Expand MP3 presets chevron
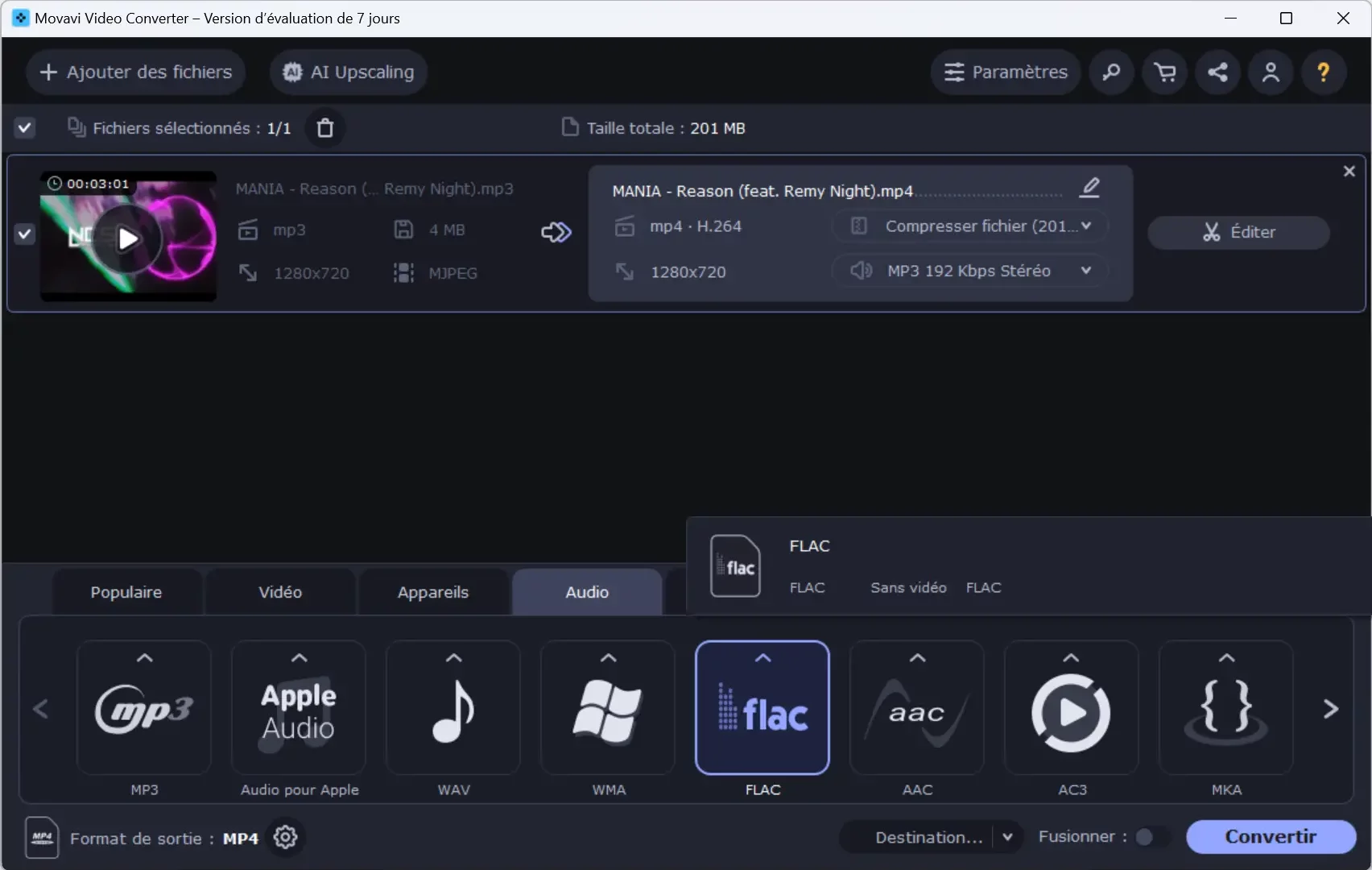 (145, 658)
